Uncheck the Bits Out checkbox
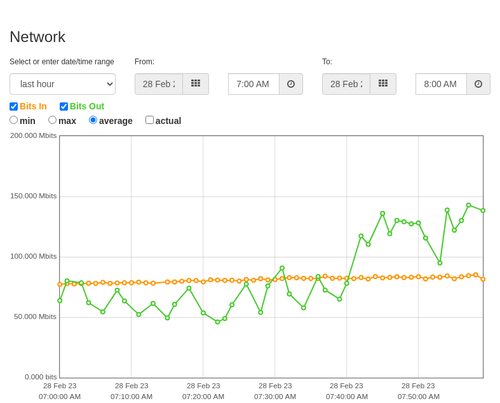 (x=64, y=106)
